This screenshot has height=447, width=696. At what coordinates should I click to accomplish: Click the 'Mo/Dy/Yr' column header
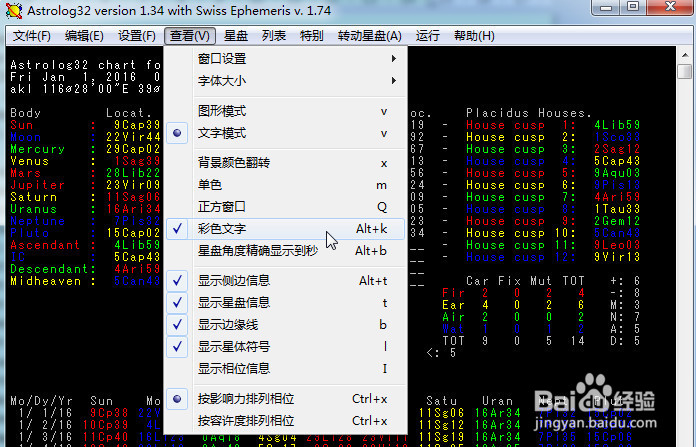coord(41,401)
